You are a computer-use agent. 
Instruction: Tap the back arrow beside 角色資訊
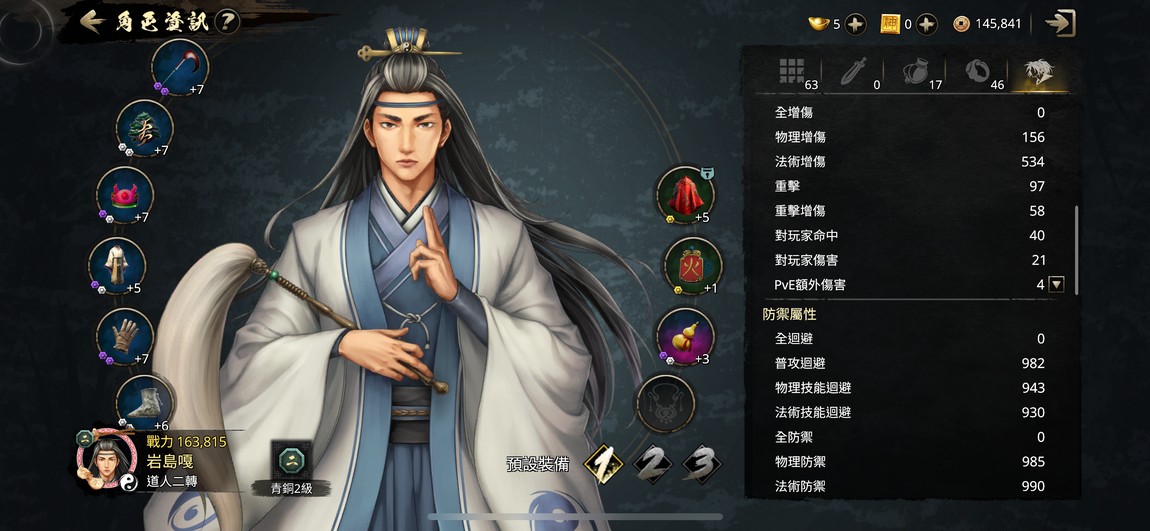pos(92,21)
